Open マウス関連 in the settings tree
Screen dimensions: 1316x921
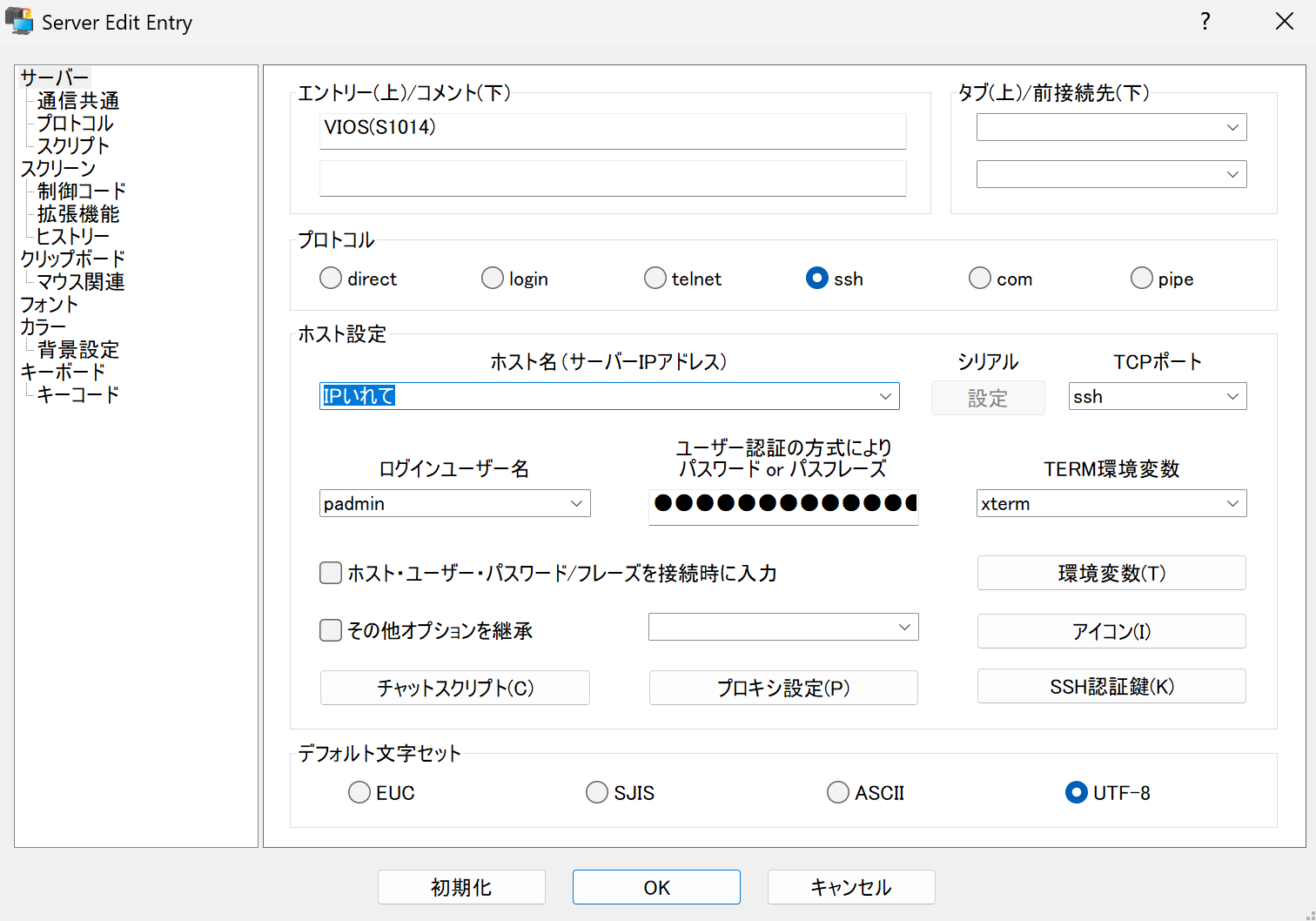(81, 281)
